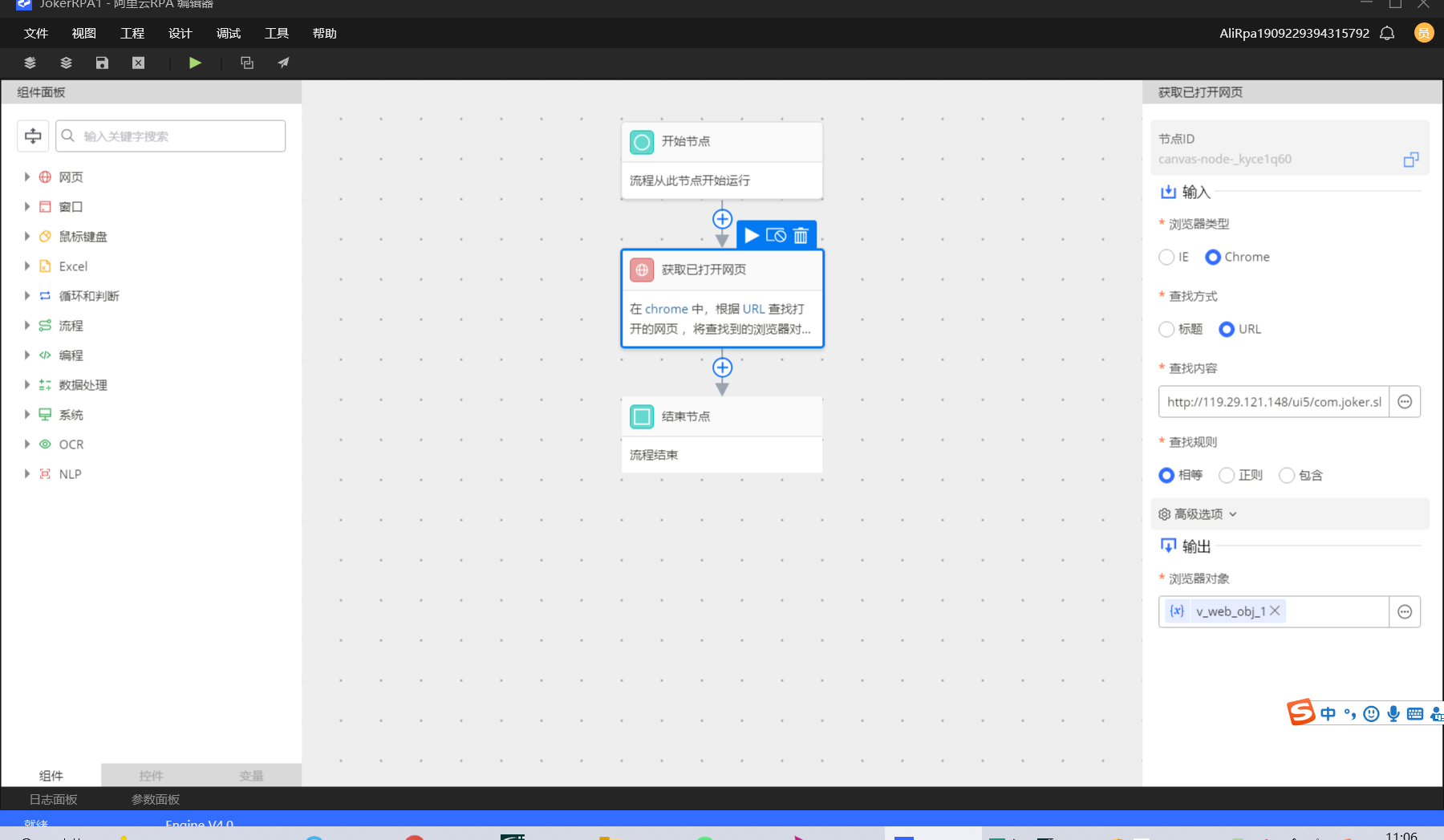Image resolution: width=1444 pixels, height=840 pixels.
Task: Click the green run flow toolbar button
Action: coord(195,63)
